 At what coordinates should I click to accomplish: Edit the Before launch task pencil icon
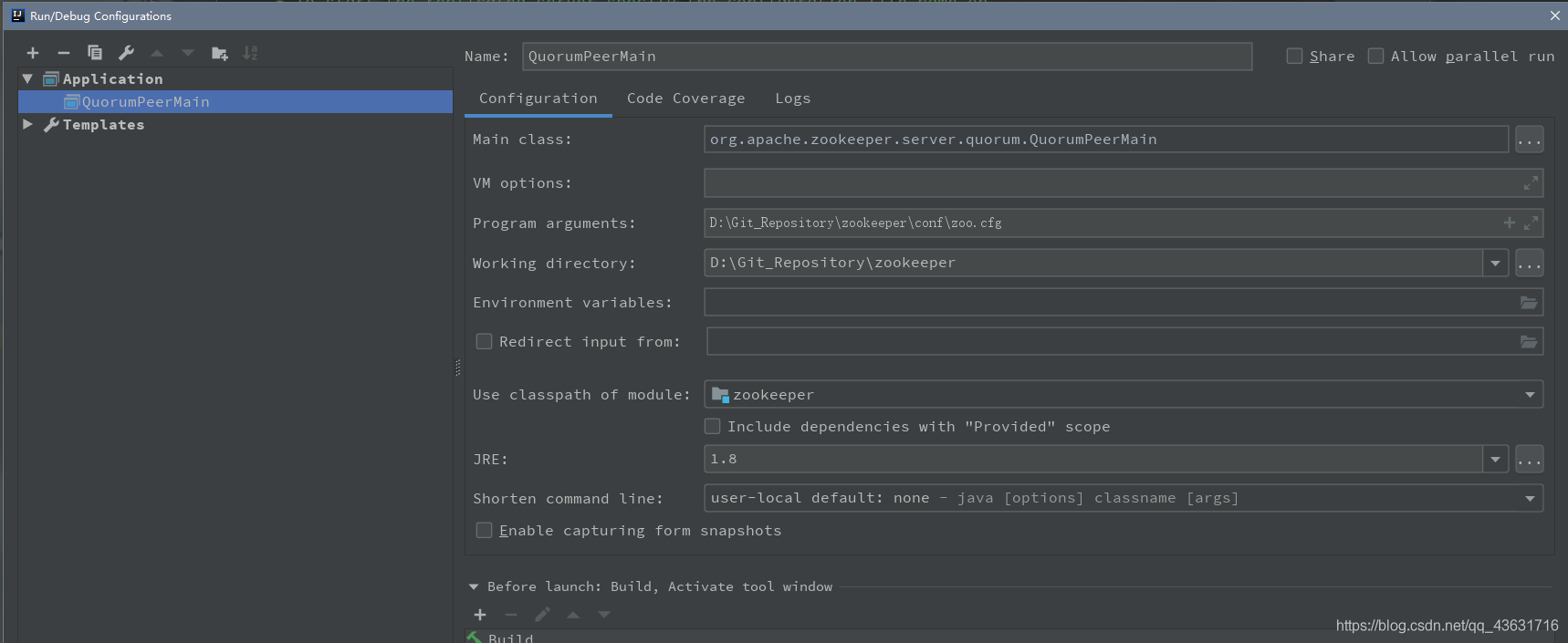click(x=542, y=615)
